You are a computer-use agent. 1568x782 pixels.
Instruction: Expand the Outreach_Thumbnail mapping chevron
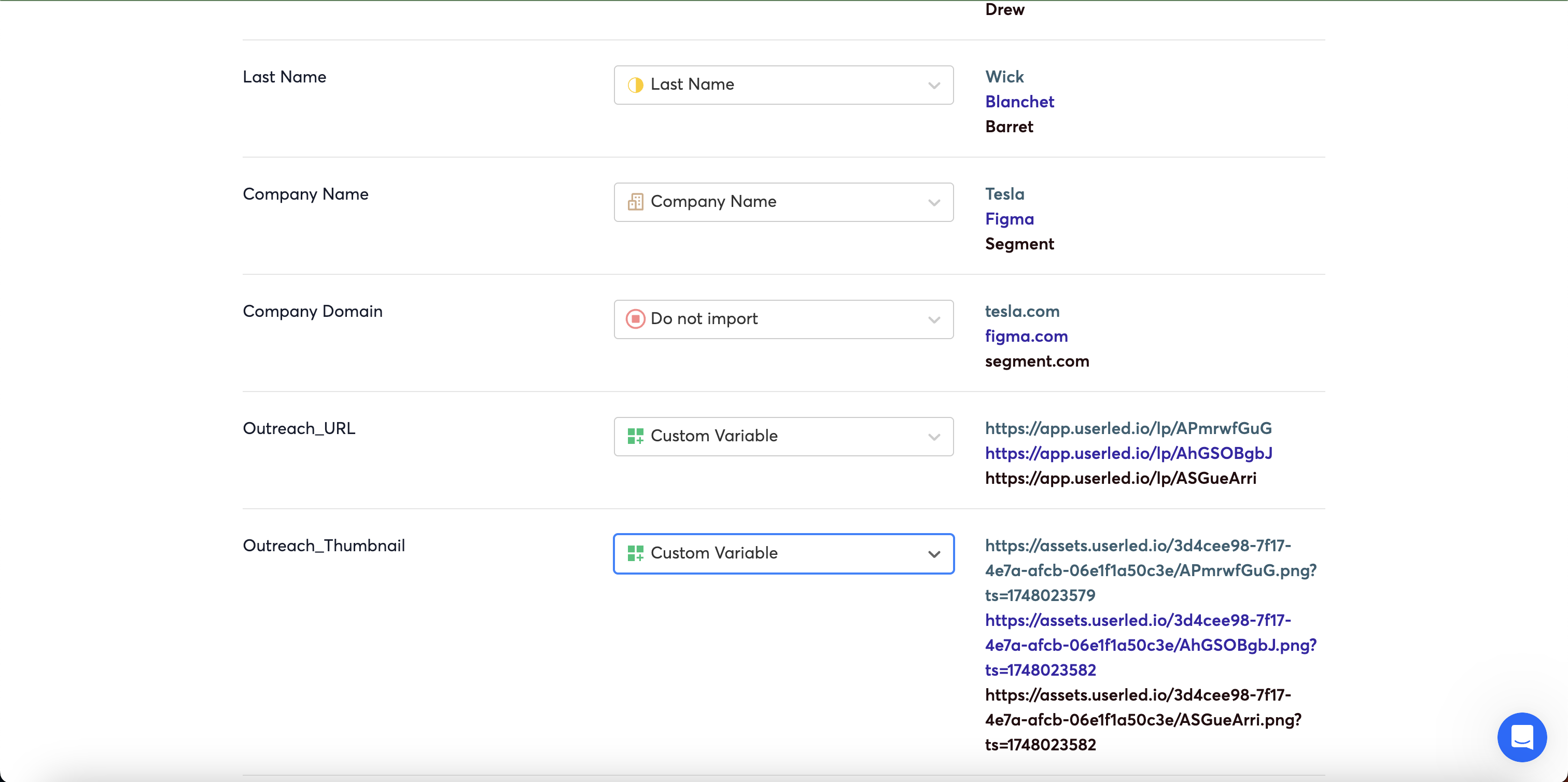(934, 554)
